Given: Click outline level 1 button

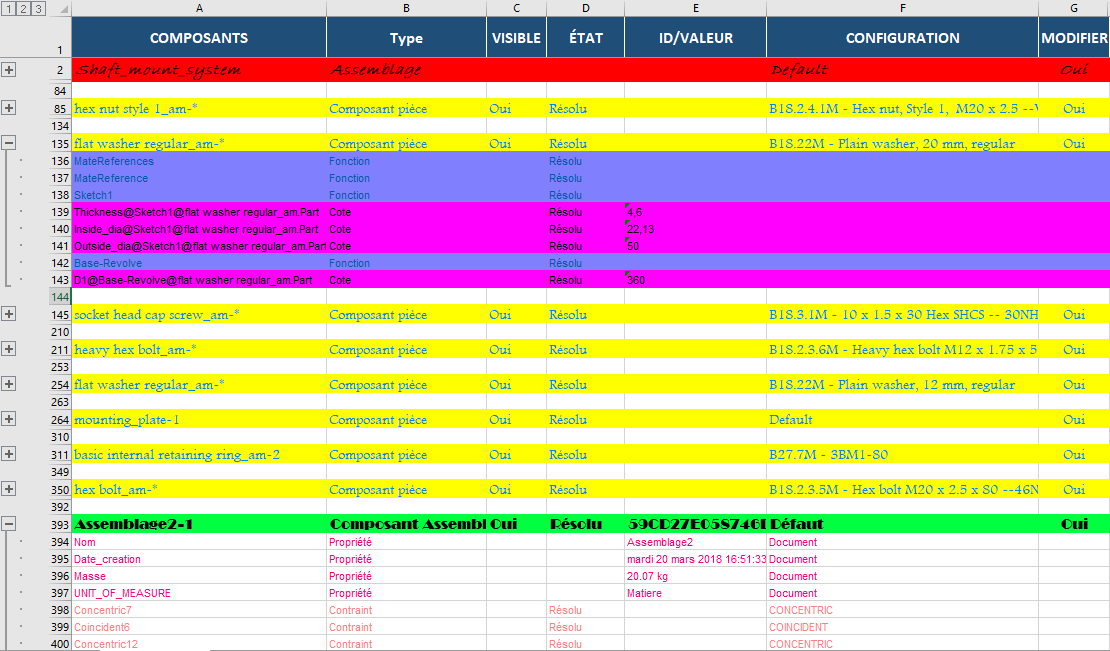Looking at the screenshot, I should point(9,9).
